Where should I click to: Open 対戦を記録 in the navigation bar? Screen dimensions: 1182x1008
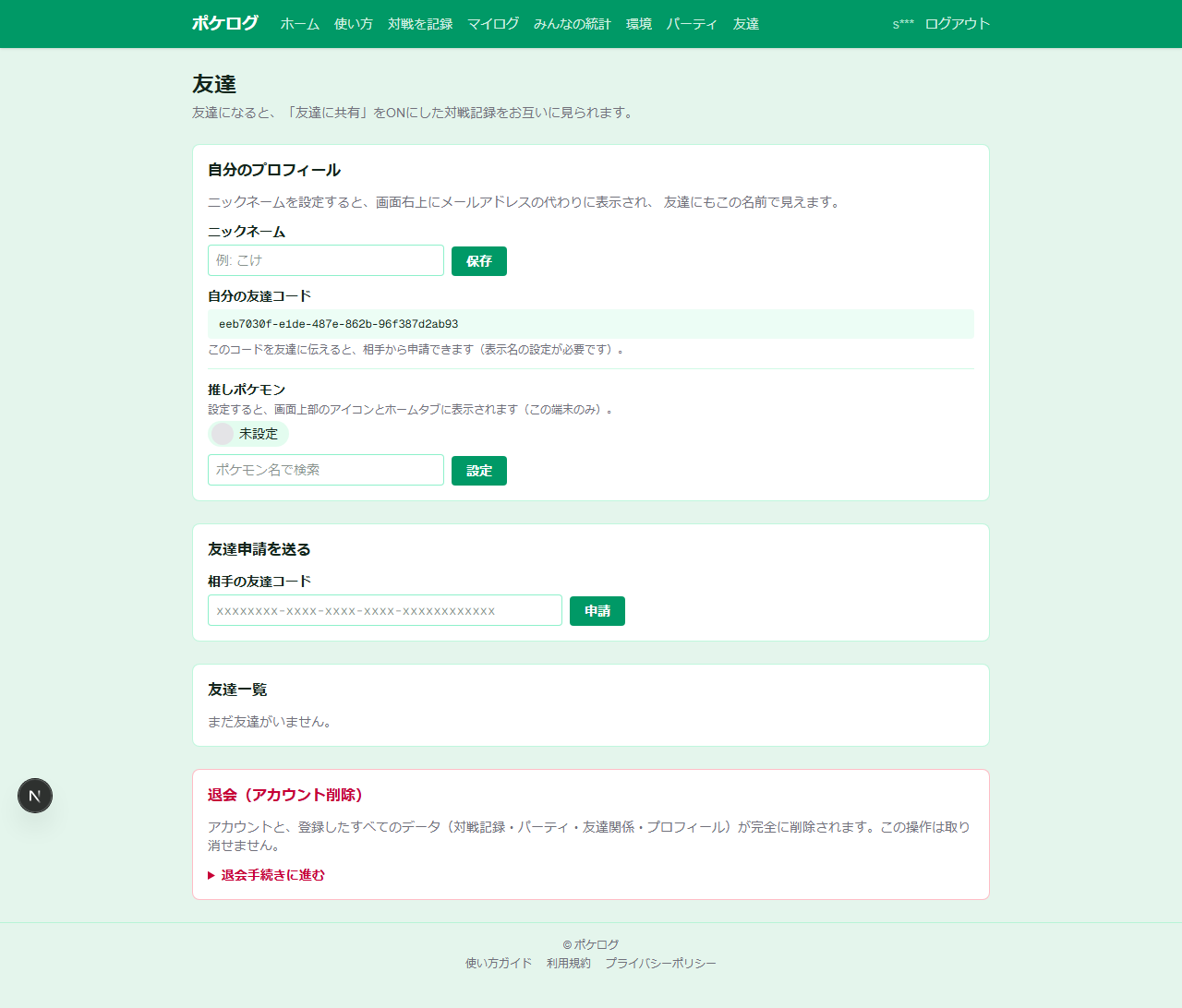(420, 24)
